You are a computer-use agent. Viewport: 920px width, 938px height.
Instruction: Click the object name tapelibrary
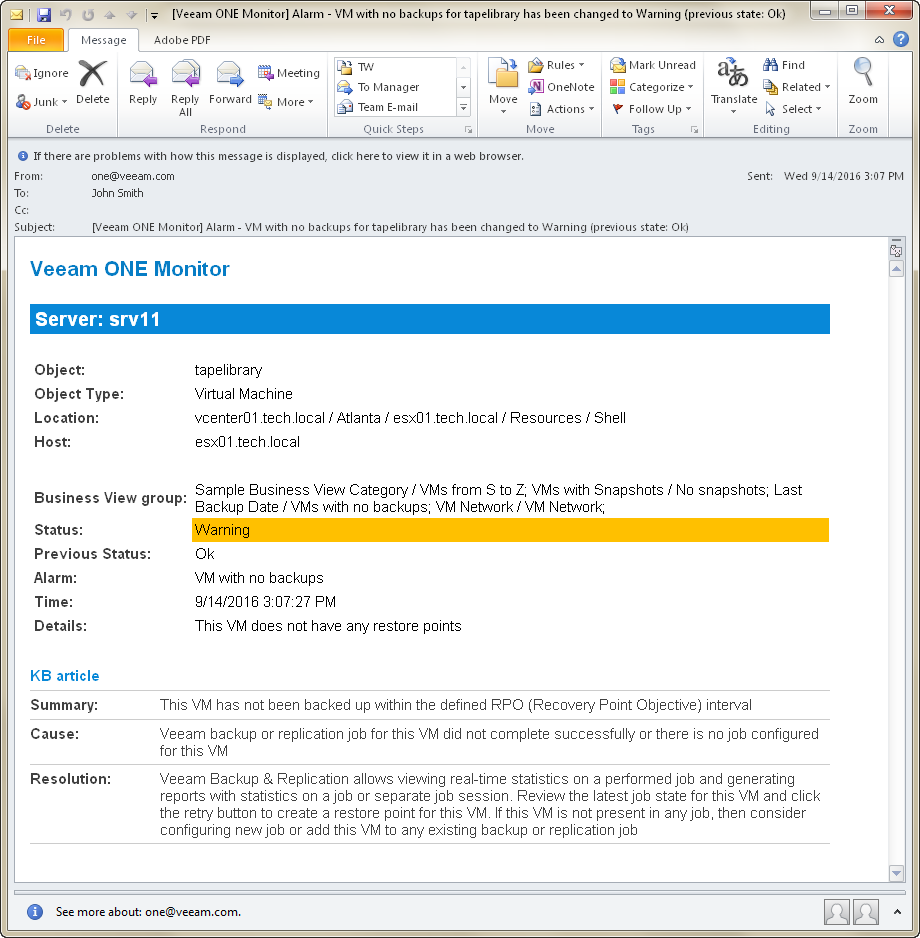point(229,370)
